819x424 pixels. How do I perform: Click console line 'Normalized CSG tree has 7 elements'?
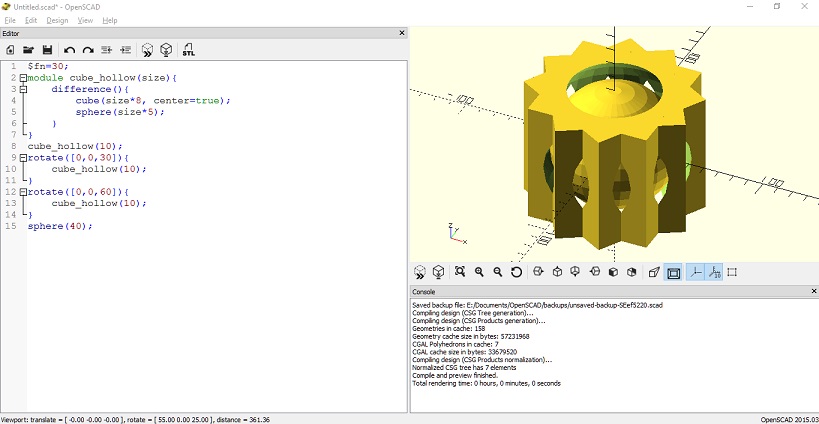(x=464, y=368)
